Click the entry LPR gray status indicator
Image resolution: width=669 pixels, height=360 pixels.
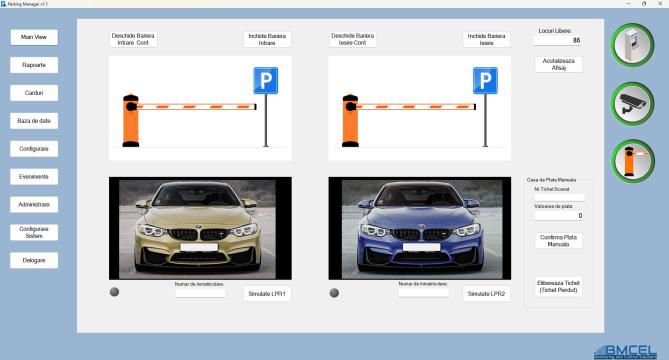114,292
